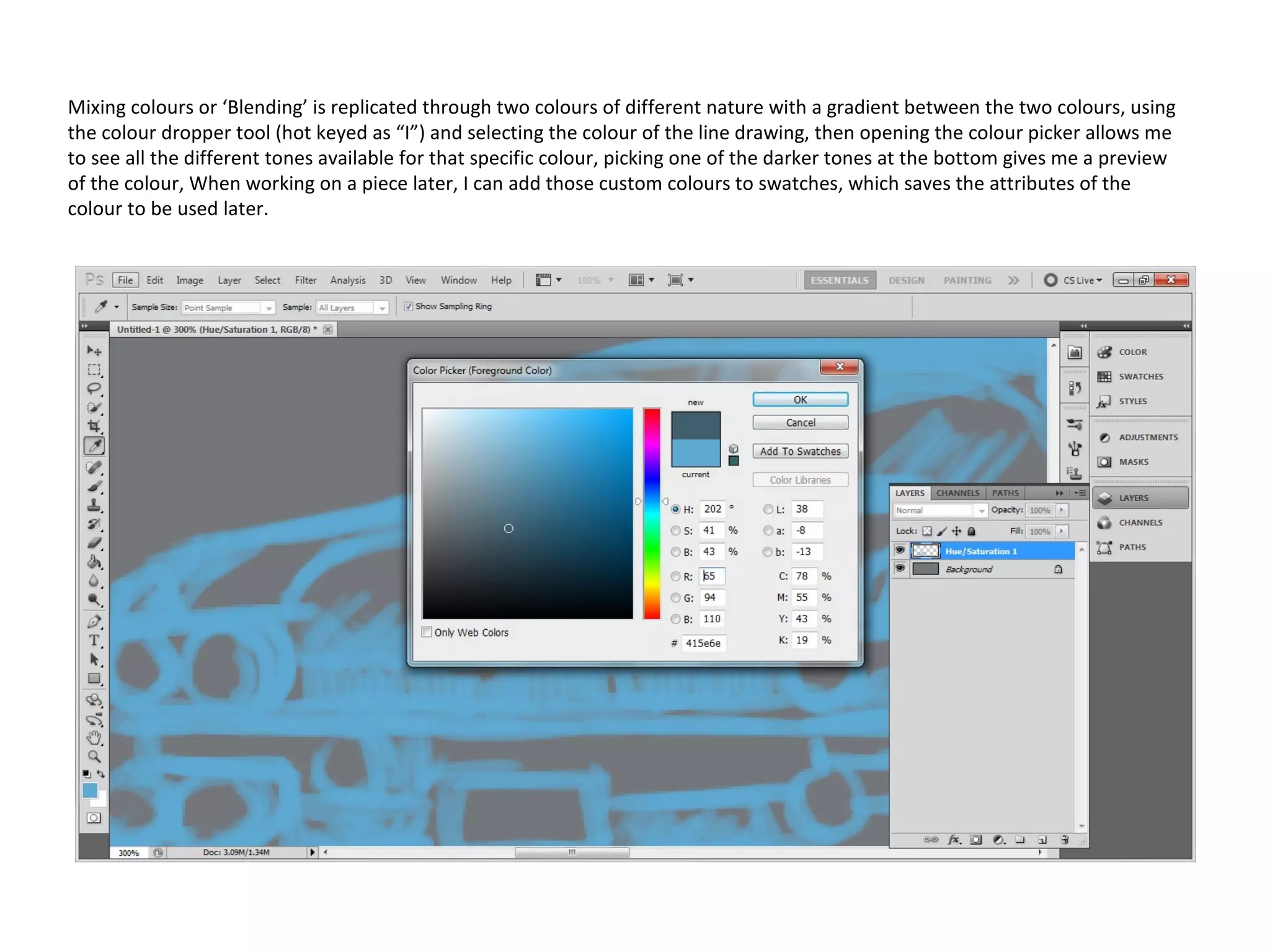Select the Crop tool
Viewport: 1270px width, 952px height.
coord(94,426)
